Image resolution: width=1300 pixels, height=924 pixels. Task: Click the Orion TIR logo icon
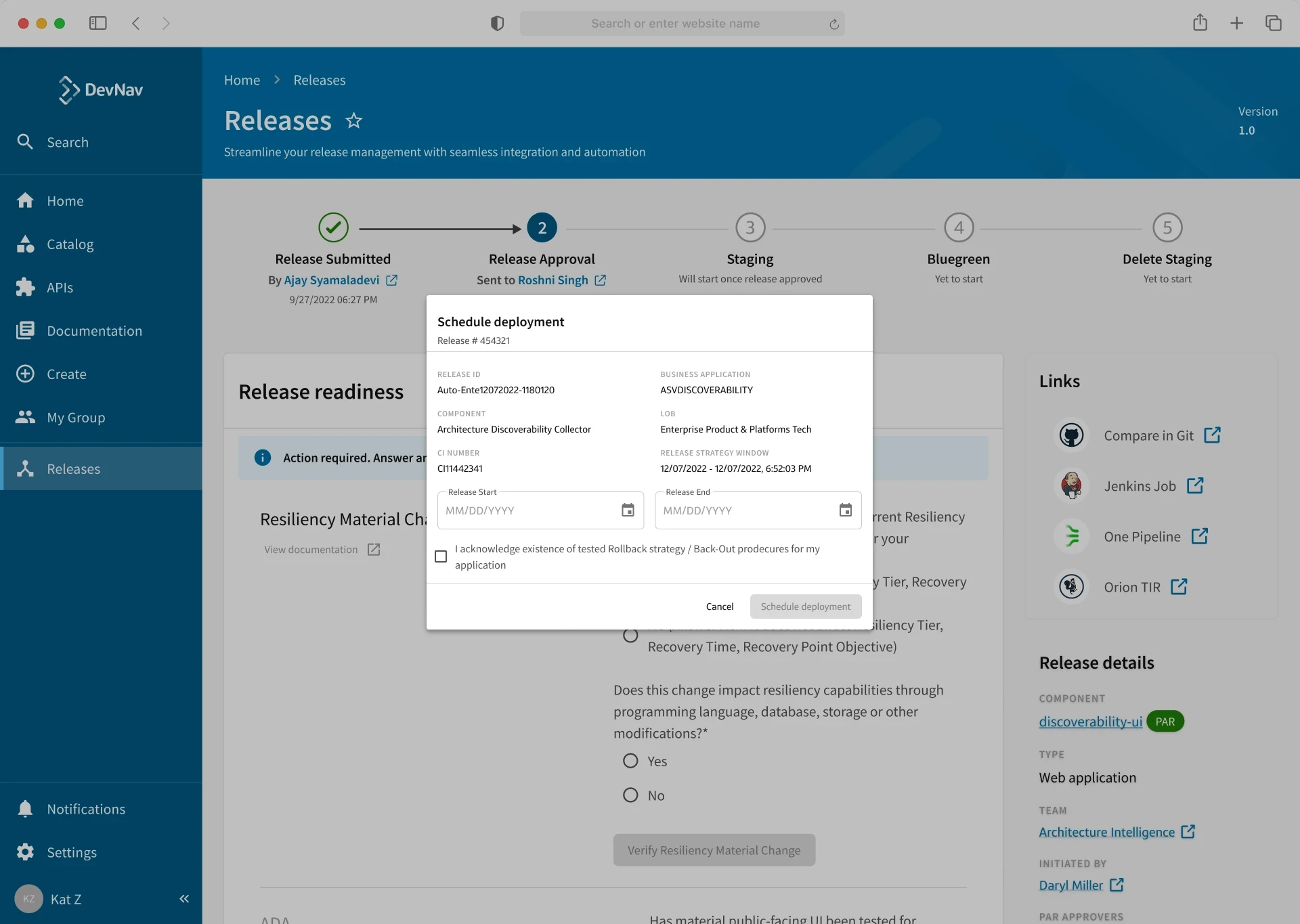(x=1071, y=587)
